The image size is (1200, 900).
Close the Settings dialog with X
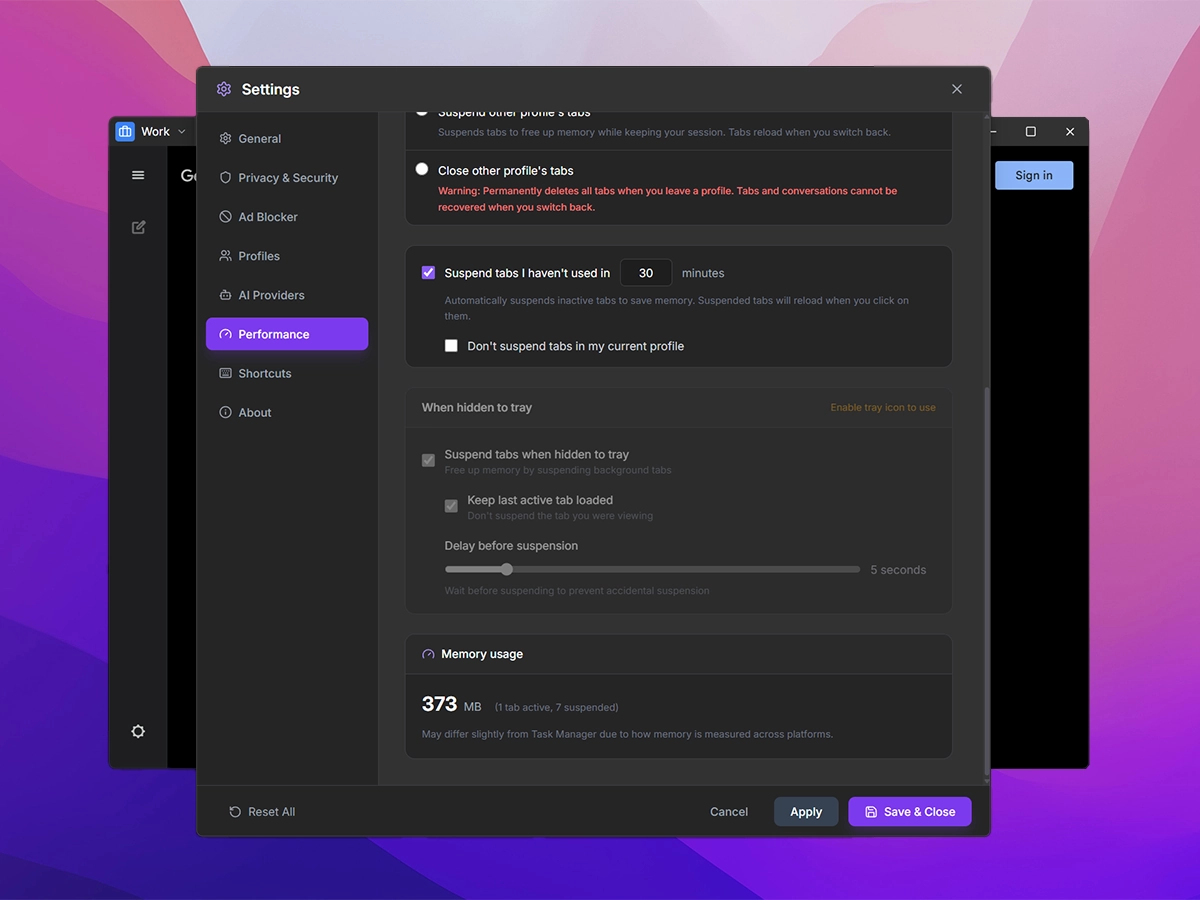tap(957, 89)
